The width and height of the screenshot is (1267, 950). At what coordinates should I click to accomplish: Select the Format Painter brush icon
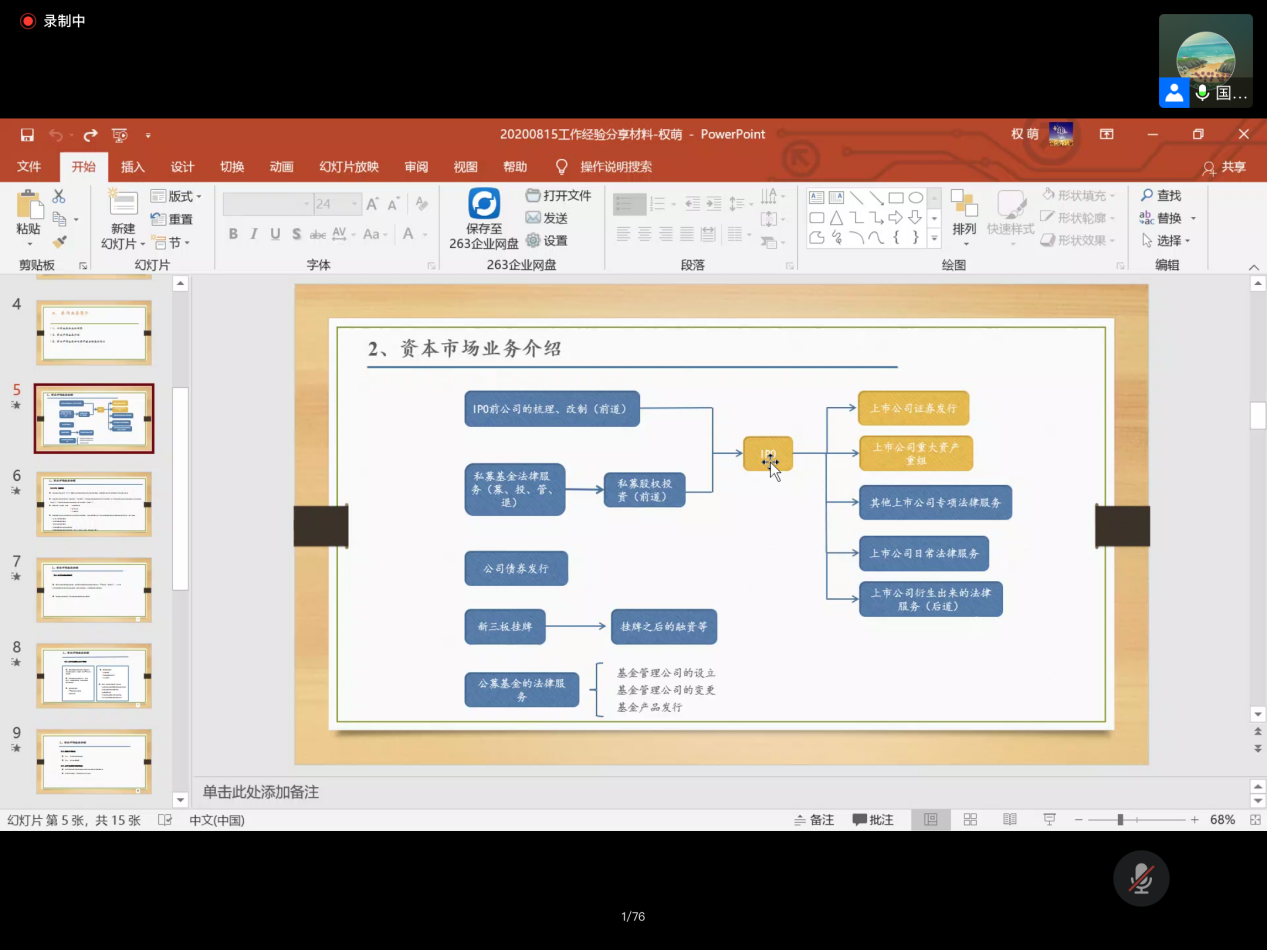click(59, 241)
